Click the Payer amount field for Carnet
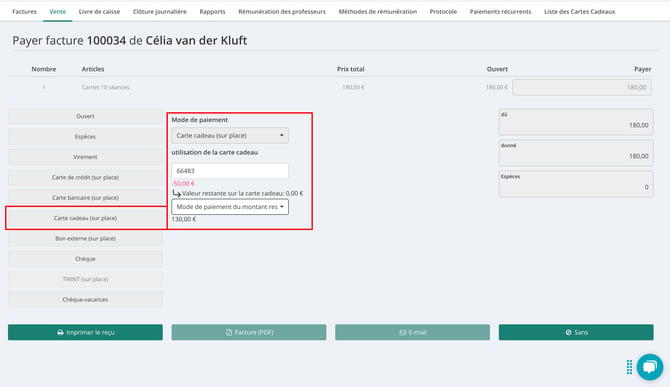 coord(582,87)
